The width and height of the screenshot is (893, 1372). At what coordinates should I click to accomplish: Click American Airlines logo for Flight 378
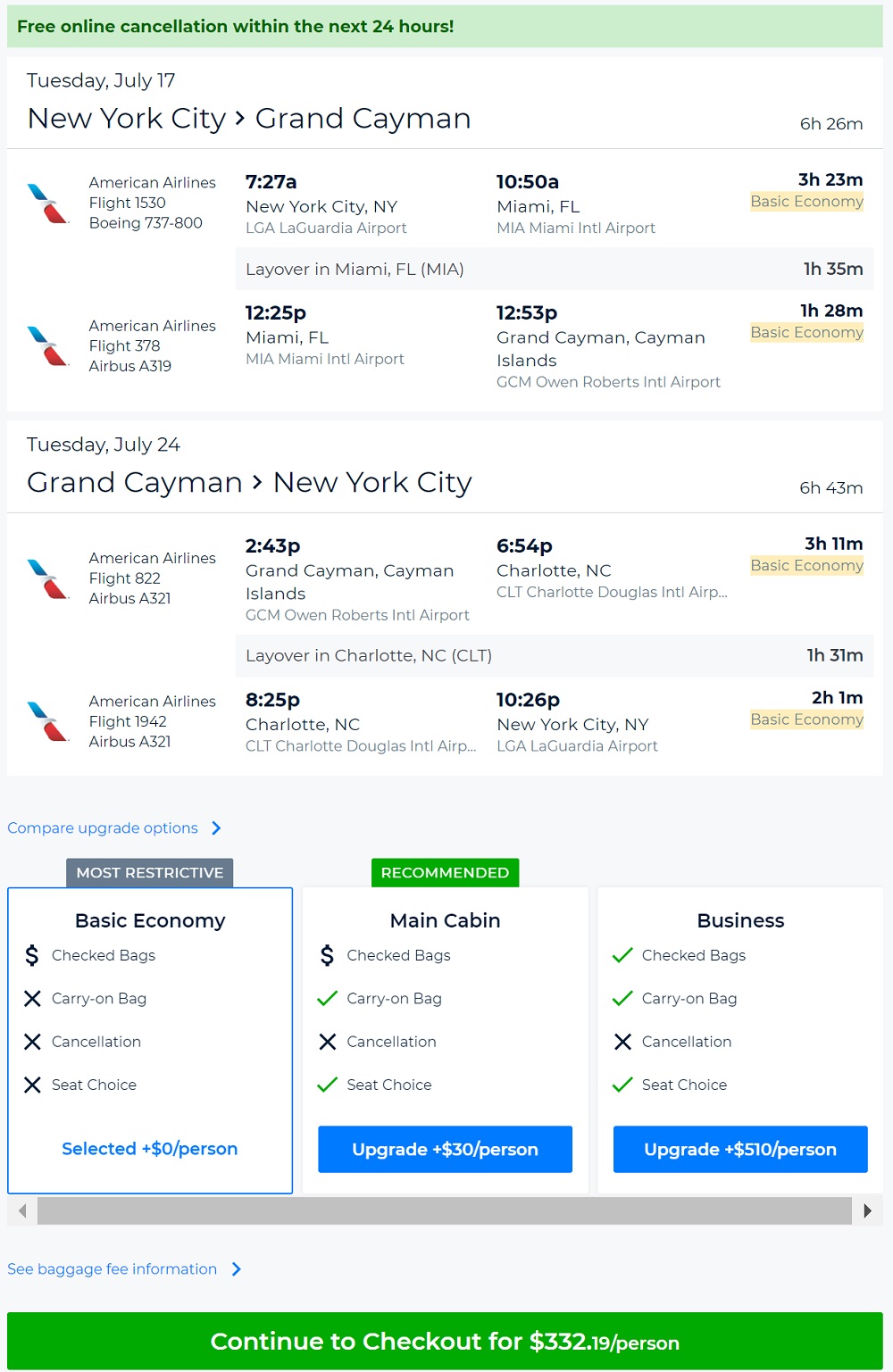[48, 345]
